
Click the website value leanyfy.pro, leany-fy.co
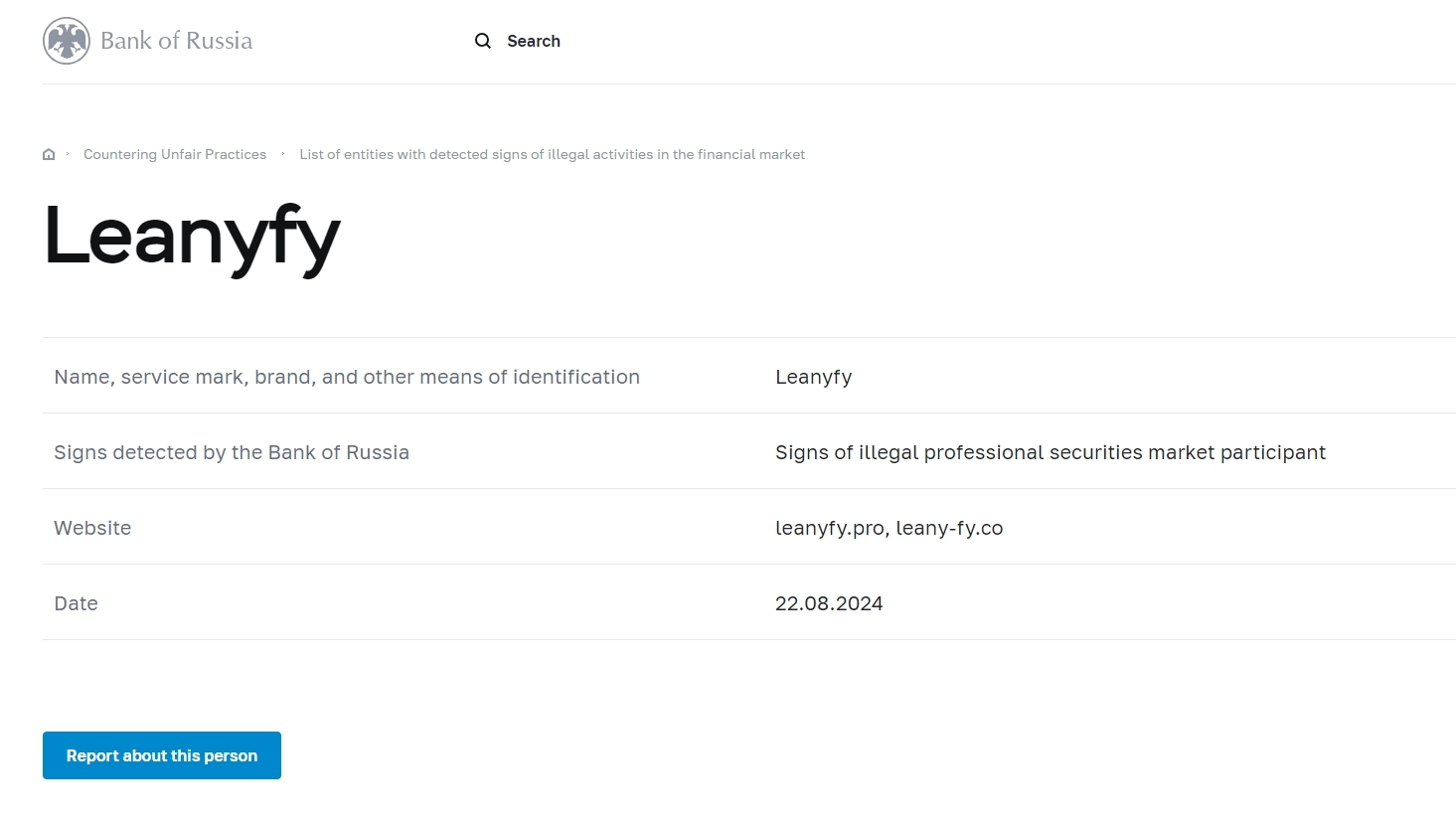(889, 528)
